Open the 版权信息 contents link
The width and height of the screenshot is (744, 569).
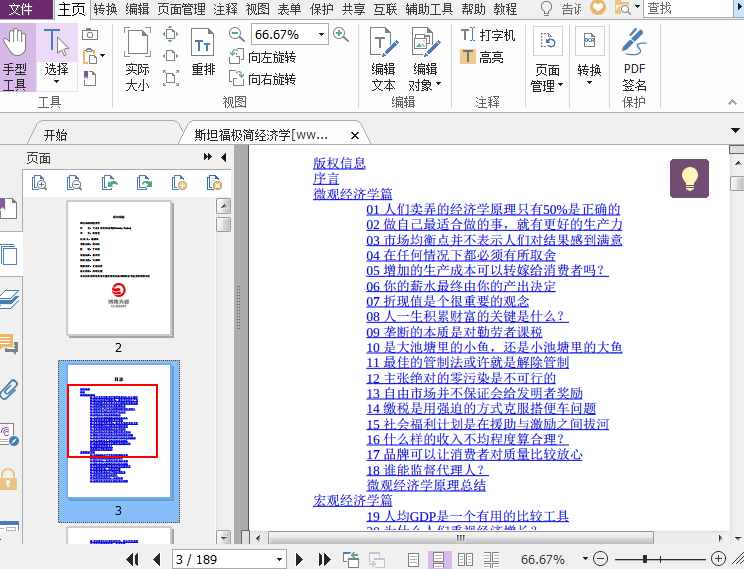(339, 163)
